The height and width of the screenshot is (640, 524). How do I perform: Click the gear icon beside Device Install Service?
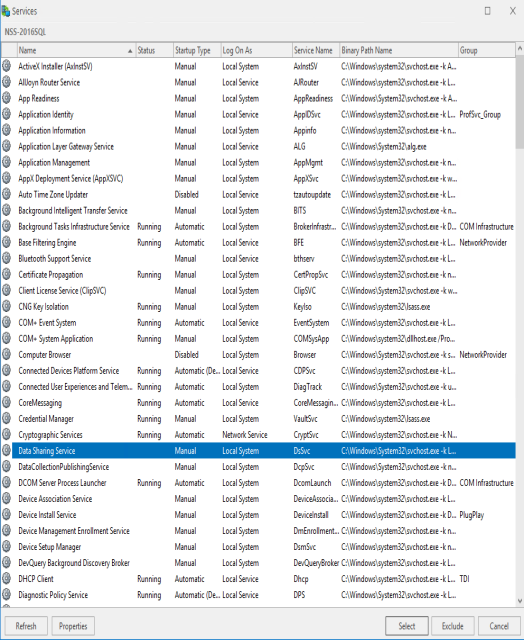(x=7, y=515)
